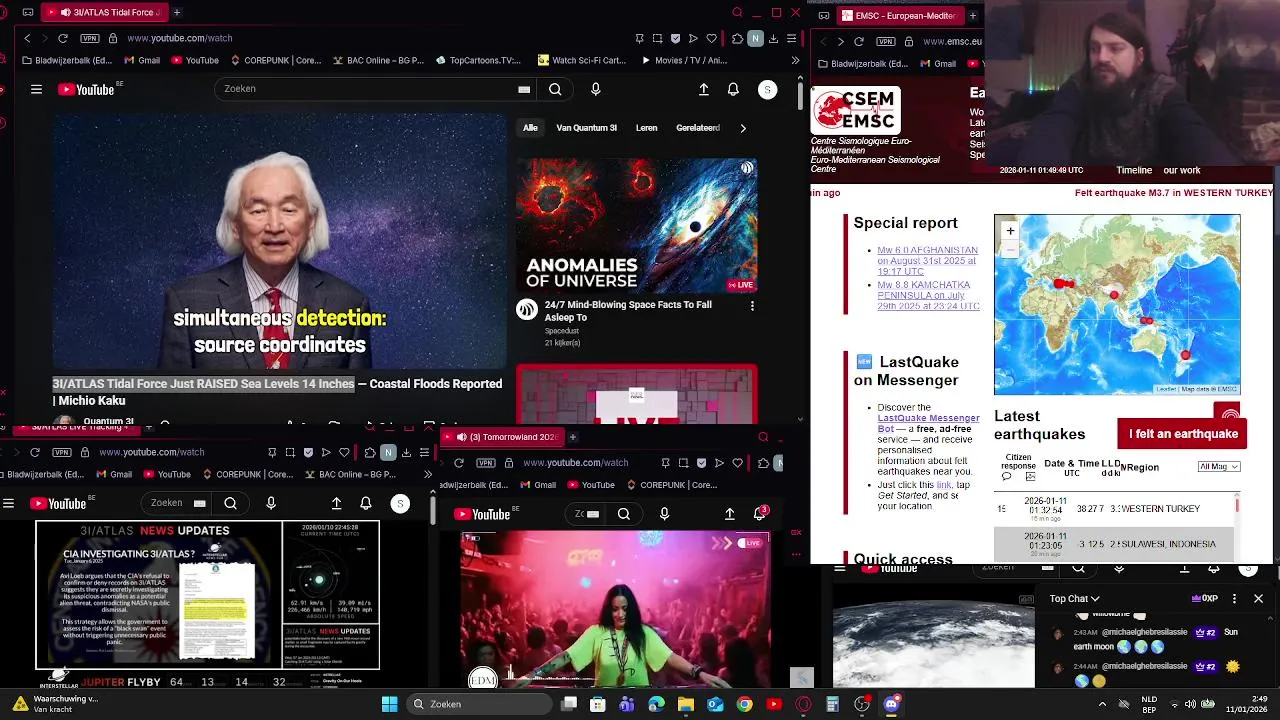The height and width of the screenshot is (720, 1280).
Task: Open account avatar in top YouTube window
Action: (x=767, y=89)
